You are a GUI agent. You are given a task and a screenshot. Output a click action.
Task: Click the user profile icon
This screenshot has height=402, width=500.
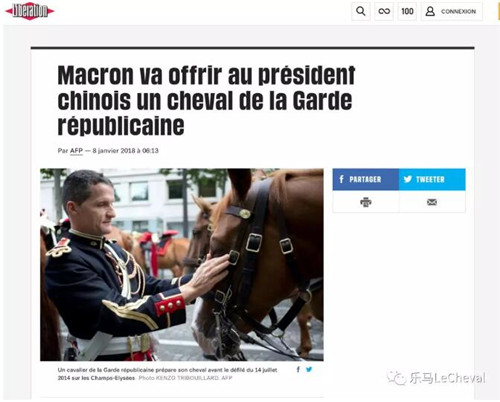click(430, 11)
